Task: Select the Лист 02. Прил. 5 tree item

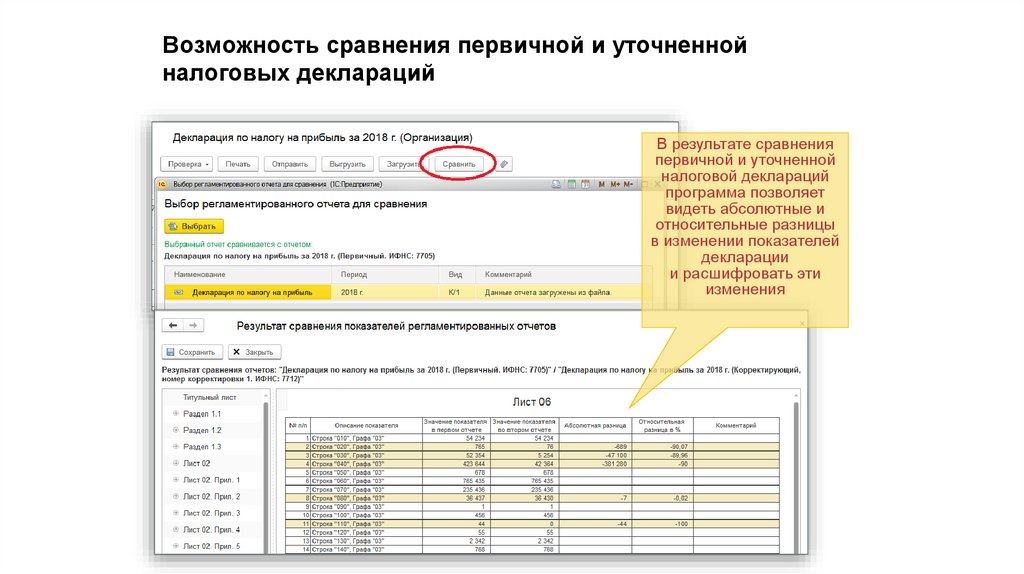Action: point(212,546)
